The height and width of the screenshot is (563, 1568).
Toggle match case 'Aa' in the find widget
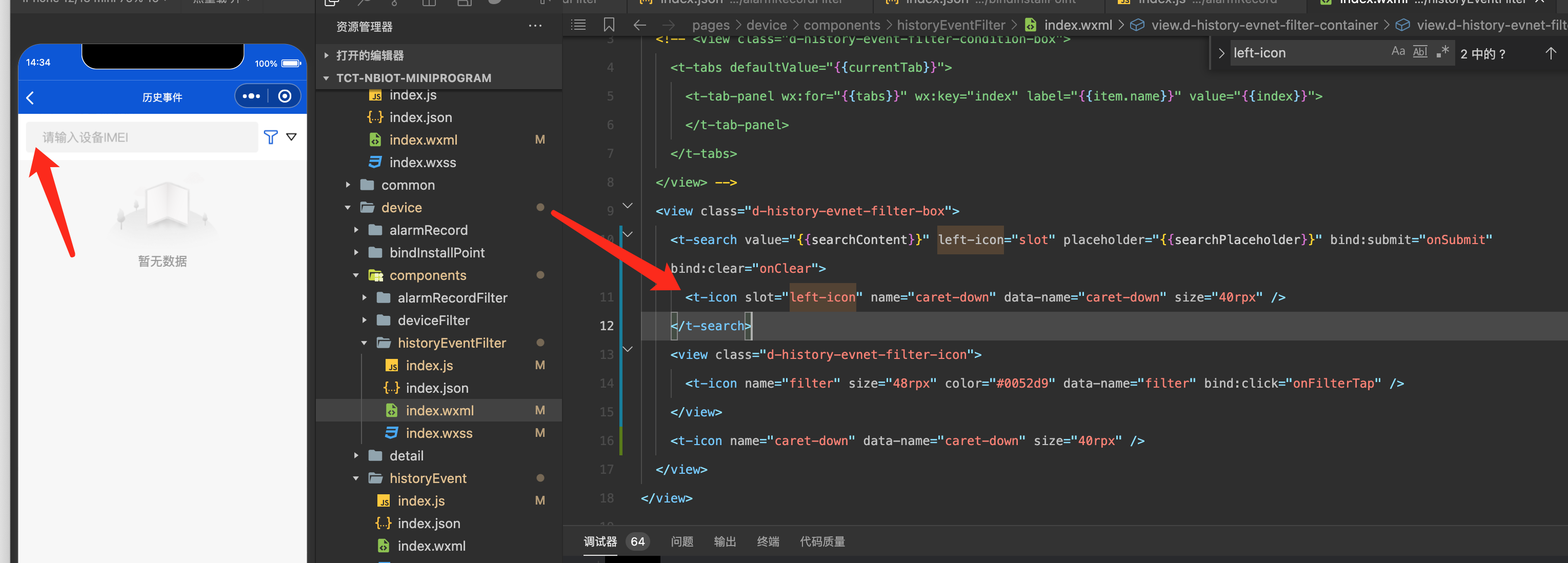(1398, 51)
